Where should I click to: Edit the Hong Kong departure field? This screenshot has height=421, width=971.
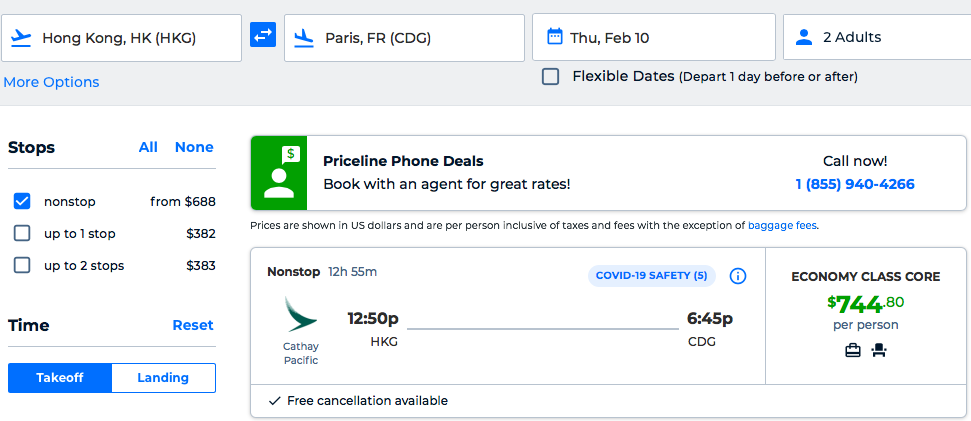tap(130, 38)
